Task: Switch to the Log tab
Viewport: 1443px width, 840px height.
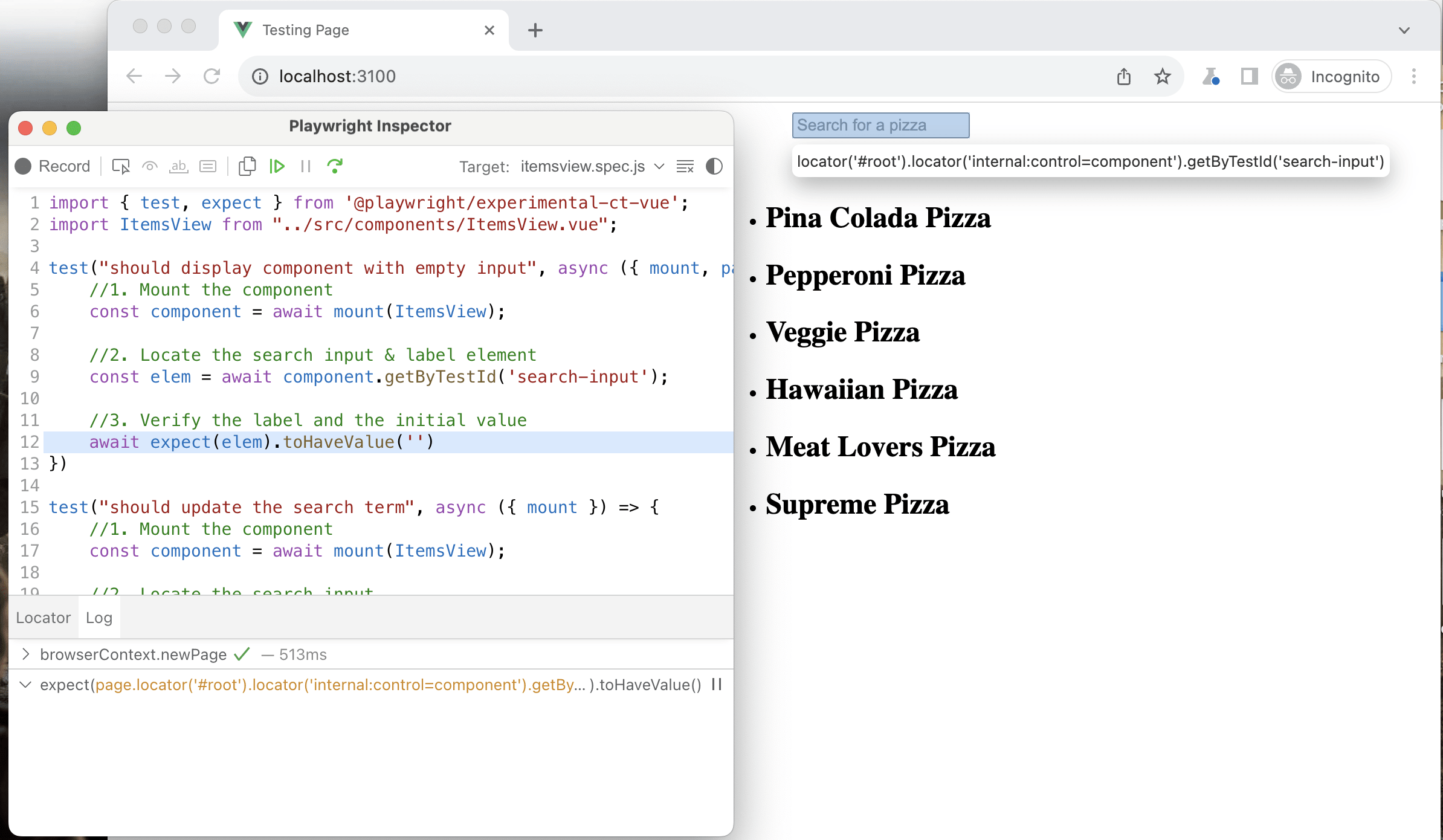Action: (98, 618)
